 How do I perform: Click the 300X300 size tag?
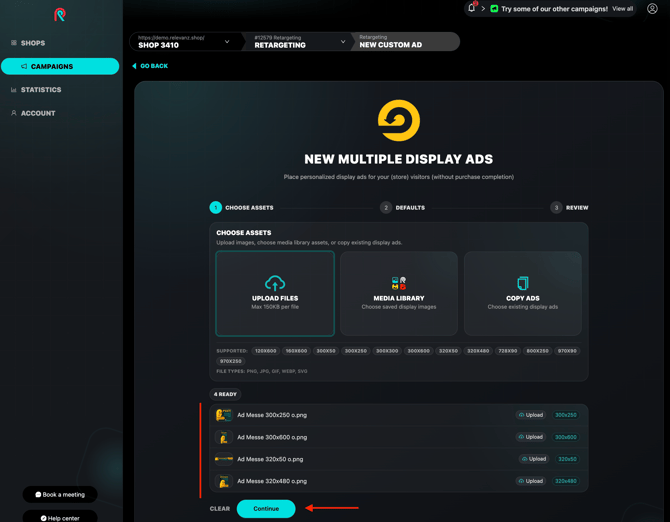point(387,351)
